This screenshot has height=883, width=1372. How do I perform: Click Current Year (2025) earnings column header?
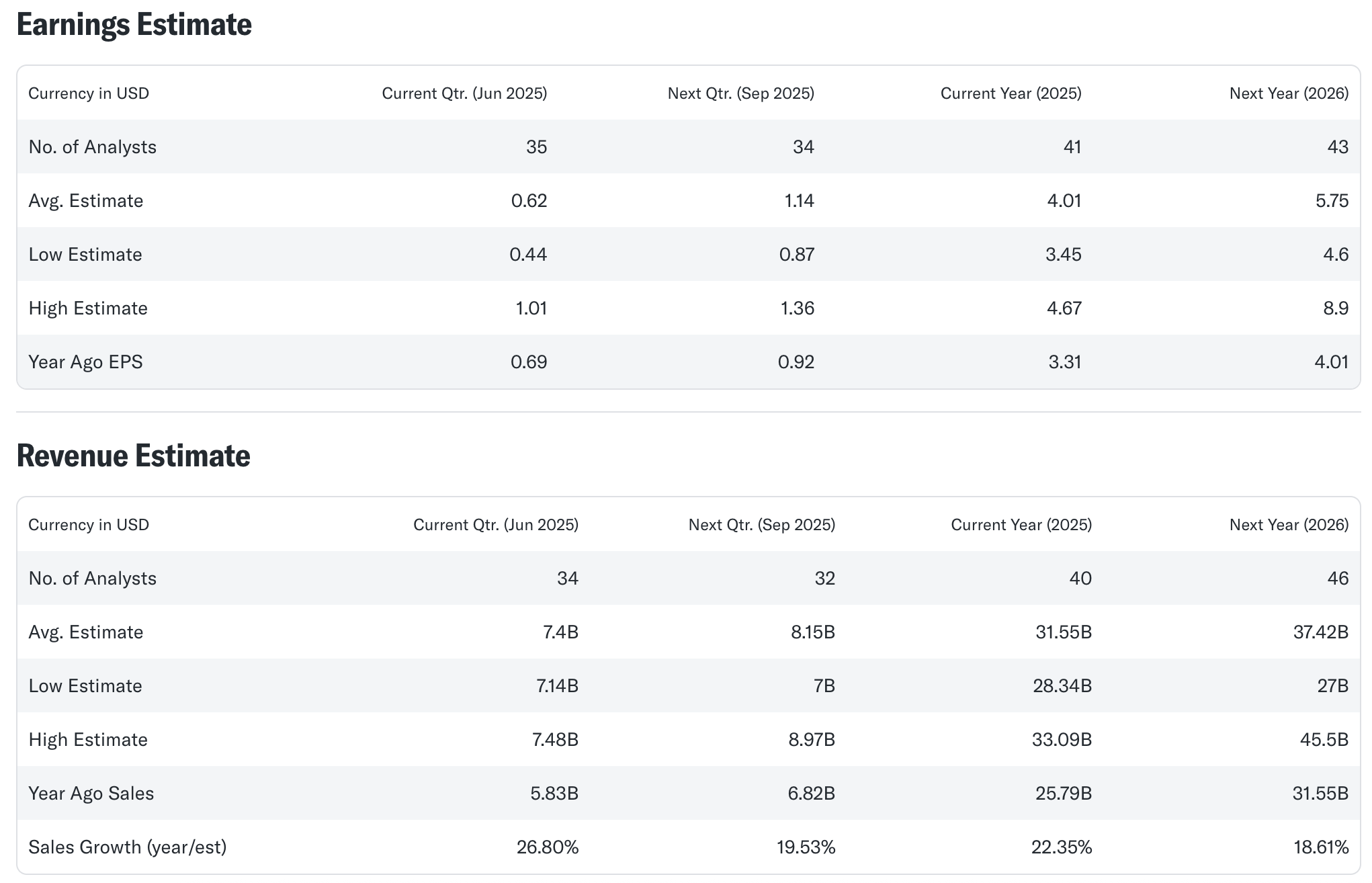(x=1011, y=93)
